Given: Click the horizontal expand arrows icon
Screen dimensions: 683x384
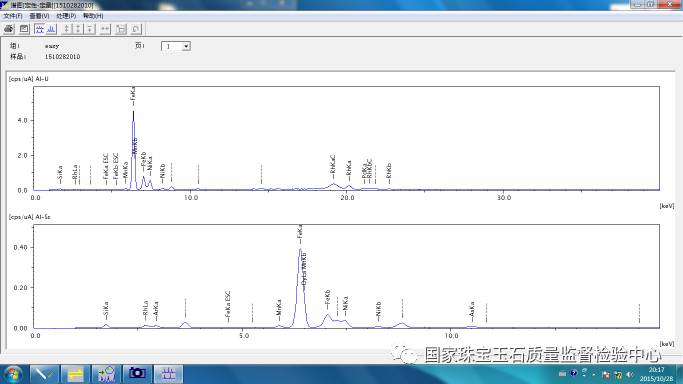Looking at the screenshot, I should pyautogui.click(x=105, y=29).
